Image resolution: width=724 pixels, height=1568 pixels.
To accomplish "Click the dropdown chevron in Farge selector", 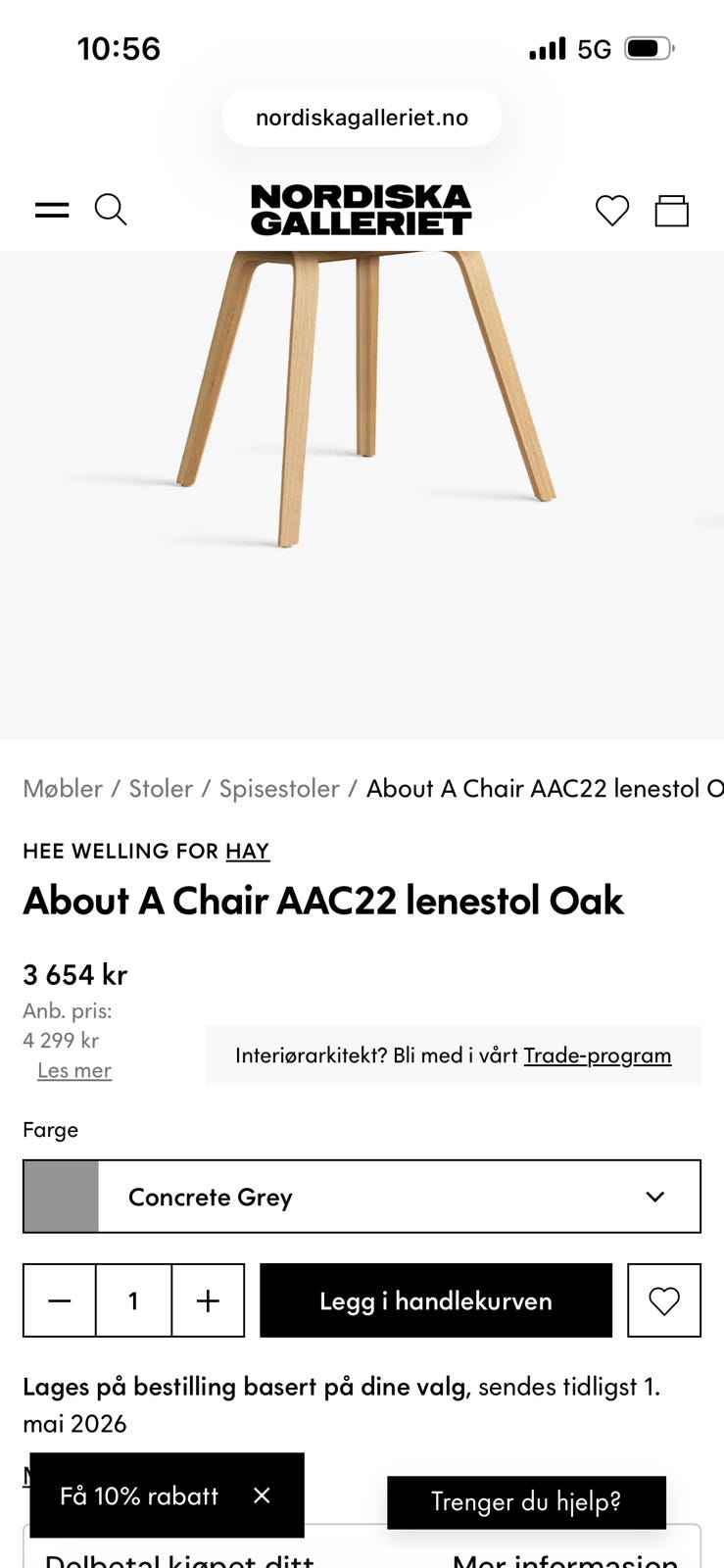I will [x=655, y=1197].
